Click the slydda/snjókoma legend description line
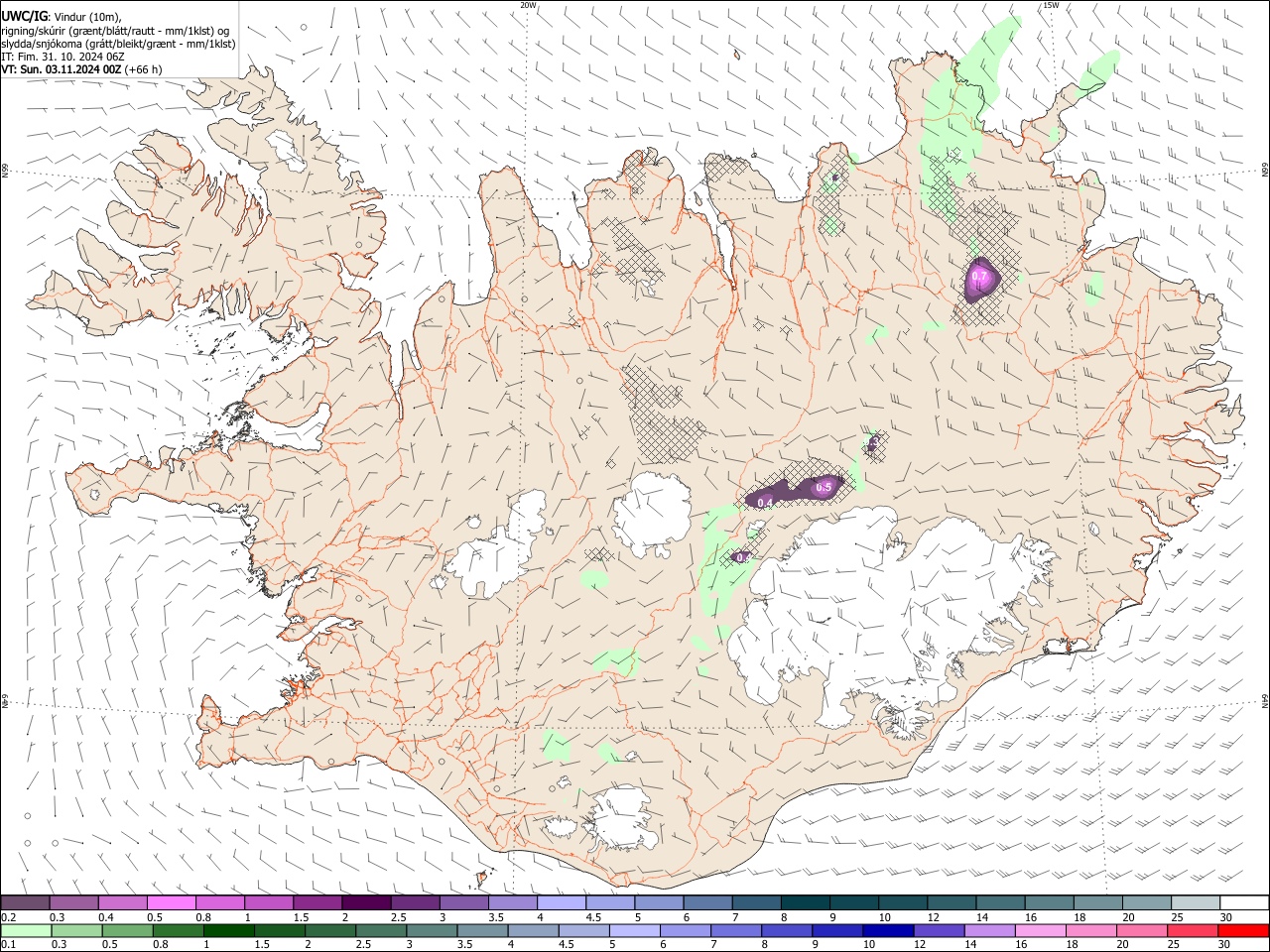Image resolution: width=1270 pixels, height=952 pixels. (x=118, y=44)
